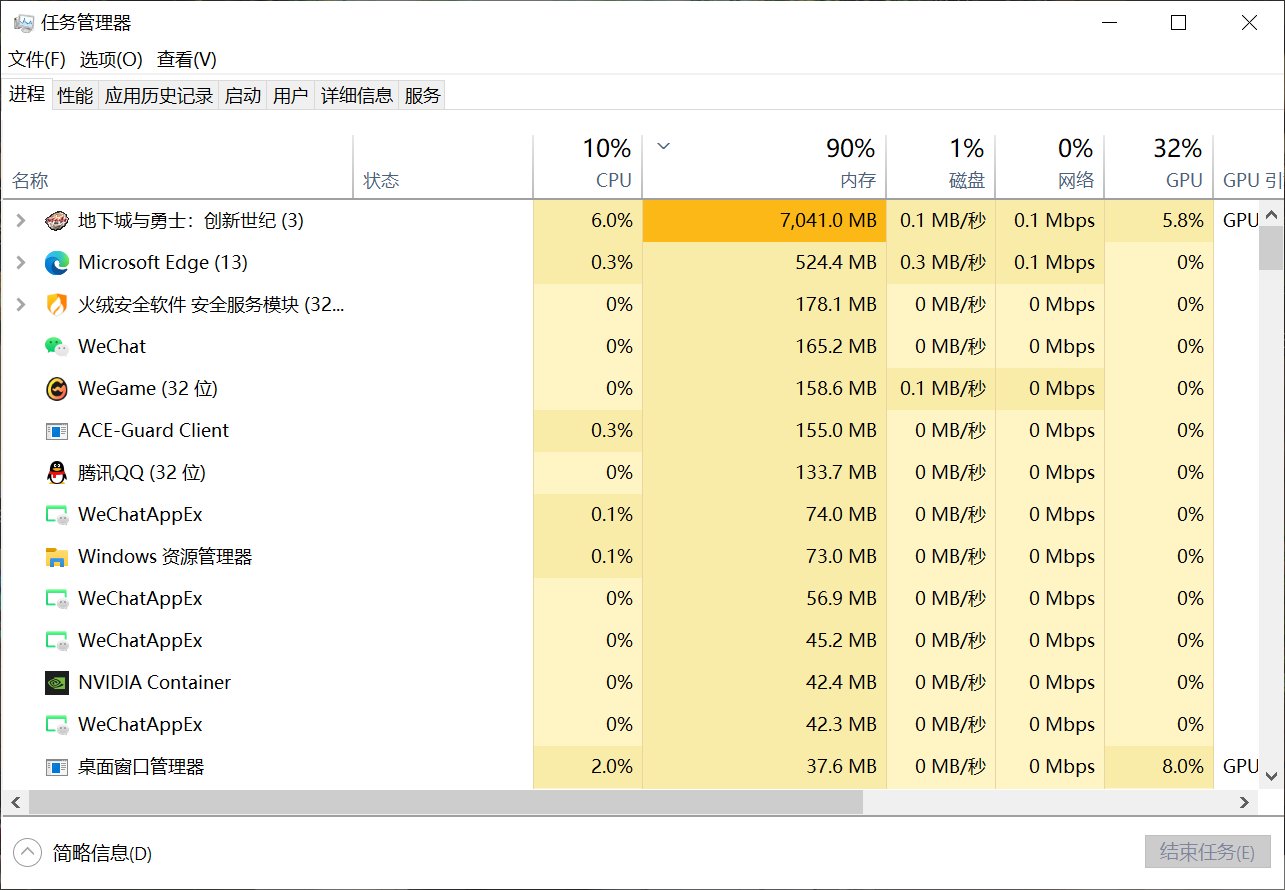Sort by the 状态 column header

[443, 166]
